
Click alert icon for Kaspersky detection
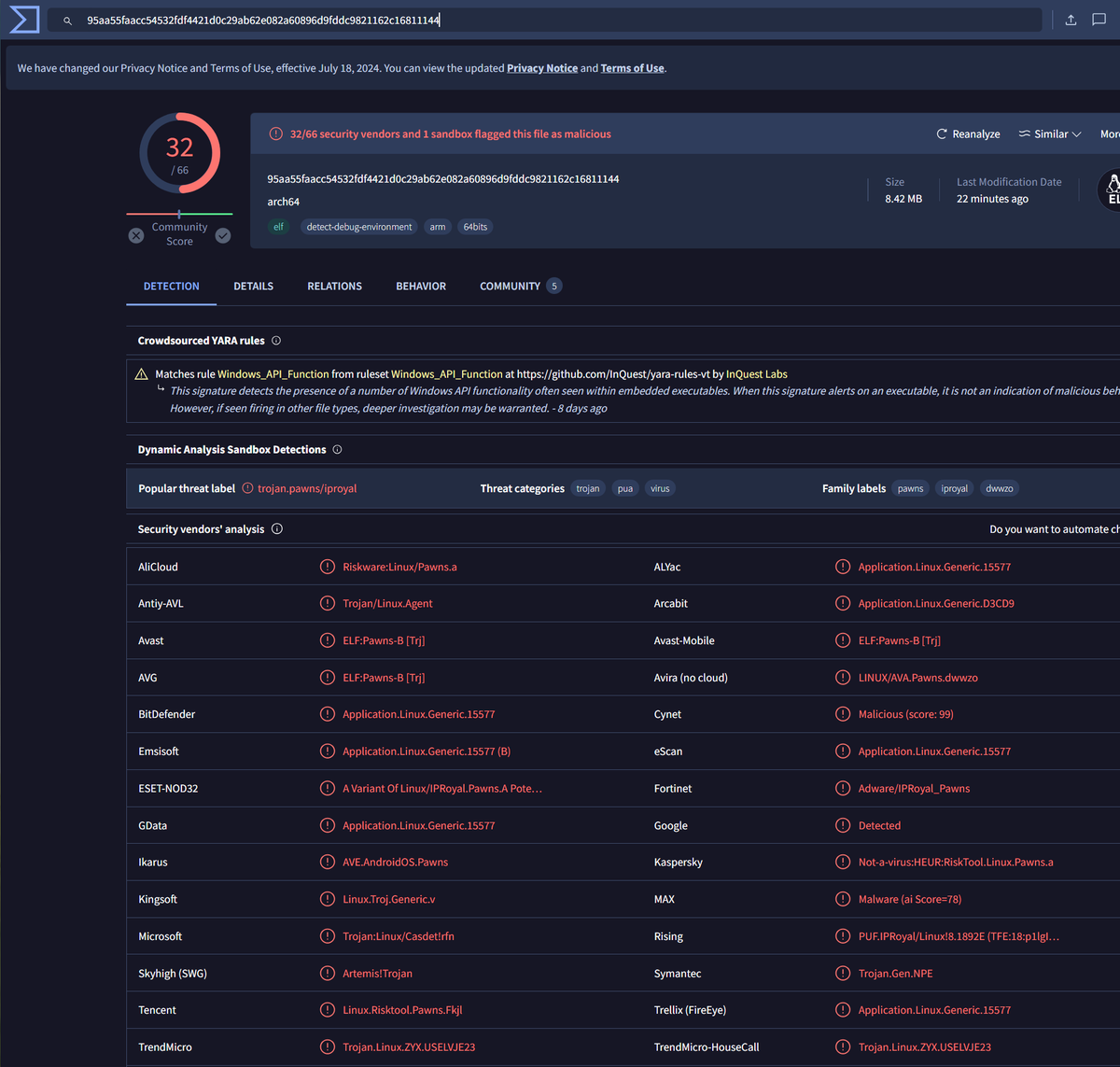point(843,863)
